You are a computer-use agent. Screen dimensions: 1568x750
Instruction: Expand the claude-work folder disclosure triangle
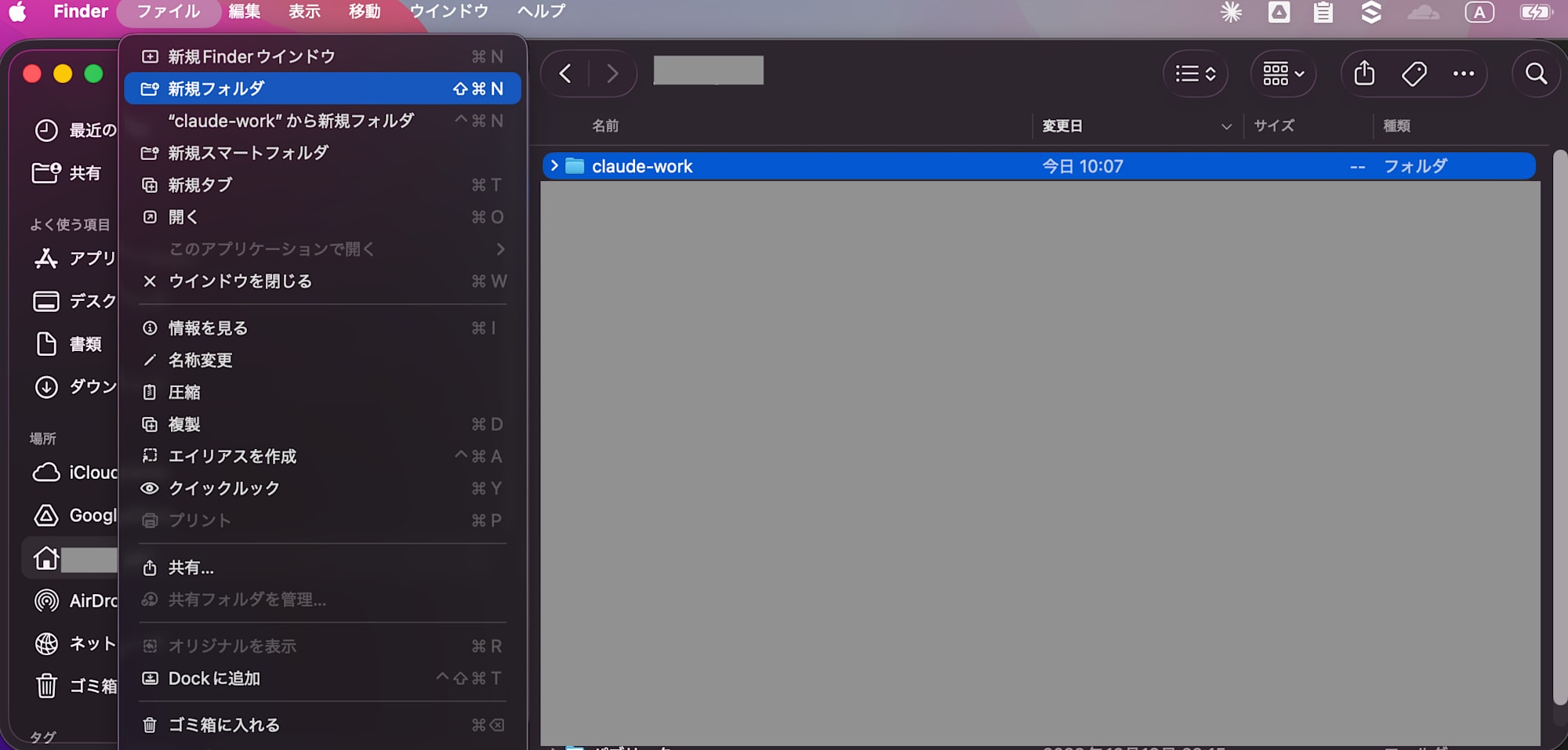tap(554, 165)
